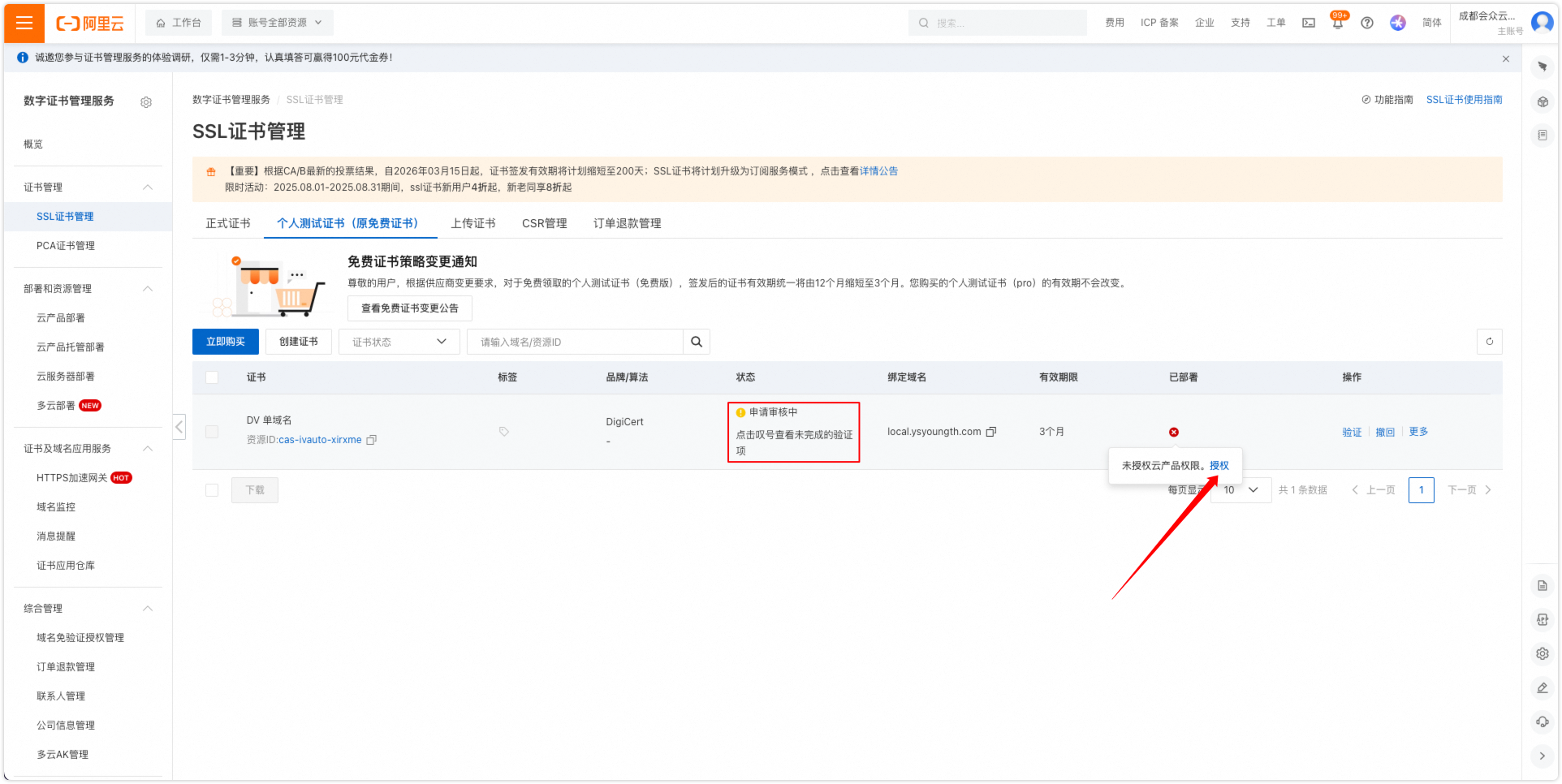
Task: Click the settings gear beside 数字证书管理服务
Action: pyautogui.click(x=146, y=102)
